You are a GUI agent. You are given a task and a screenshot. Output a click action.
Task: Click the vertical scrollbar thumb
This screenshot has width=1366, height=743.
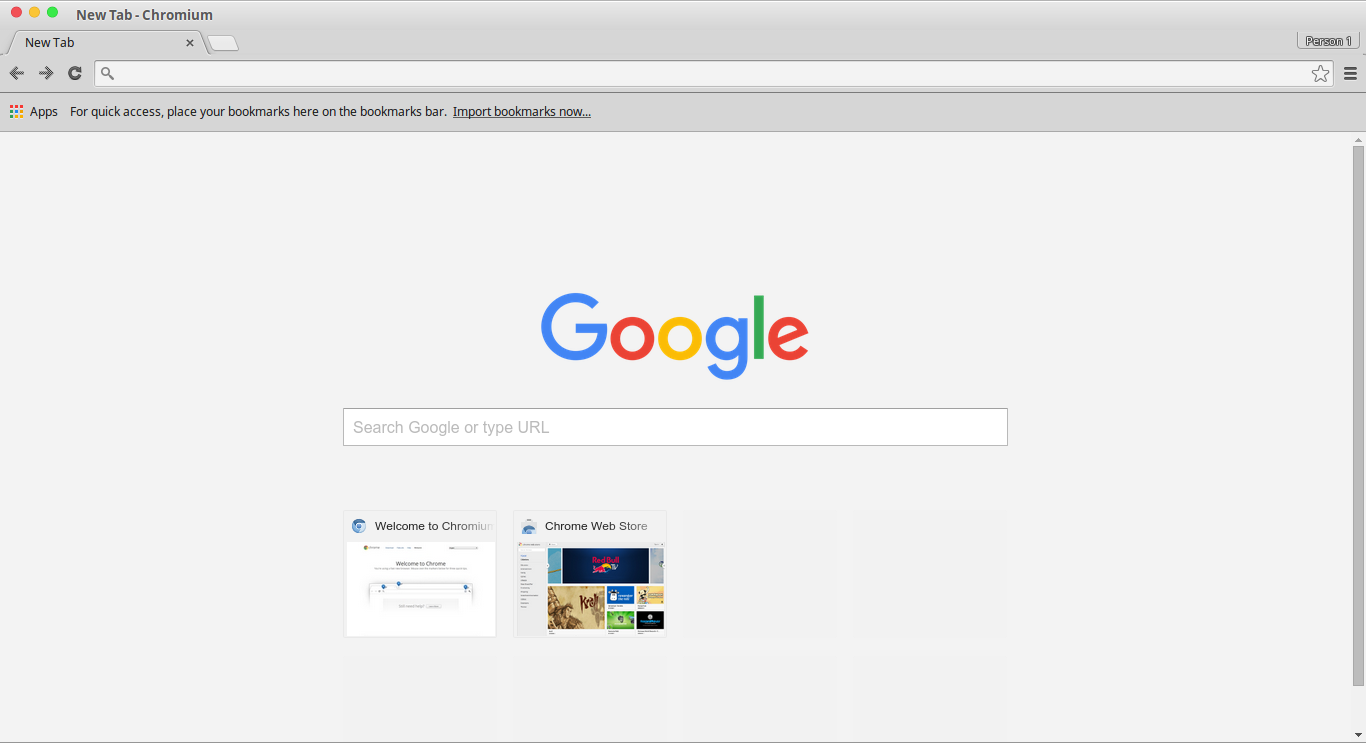[1358, 415]
